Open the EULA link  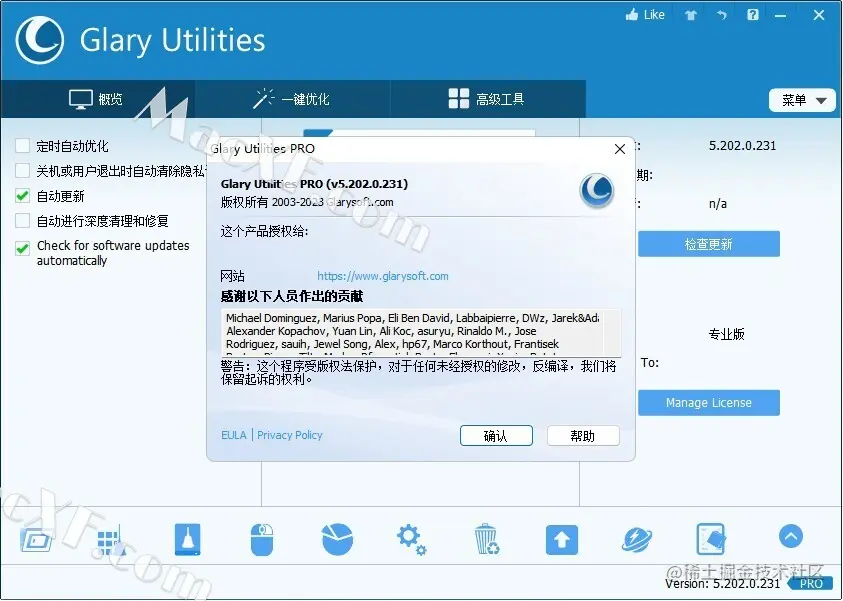(x=234, y=435)
